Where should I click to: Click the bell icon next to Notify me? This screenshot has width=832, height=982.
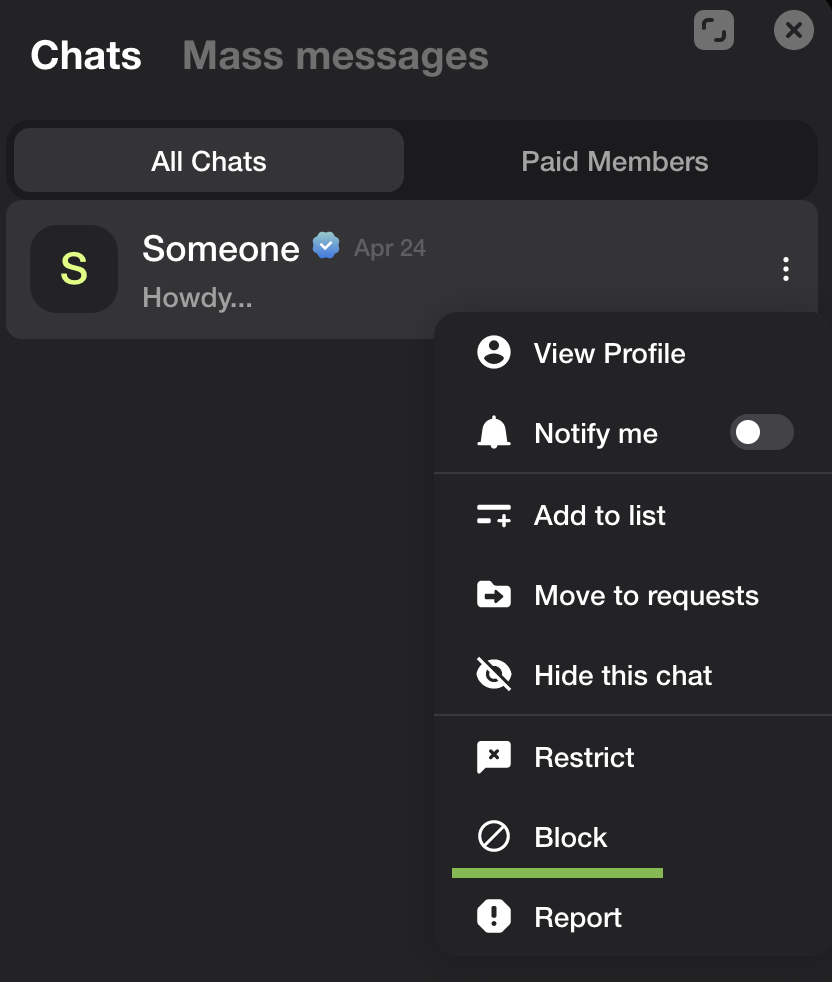pos(494,433)
